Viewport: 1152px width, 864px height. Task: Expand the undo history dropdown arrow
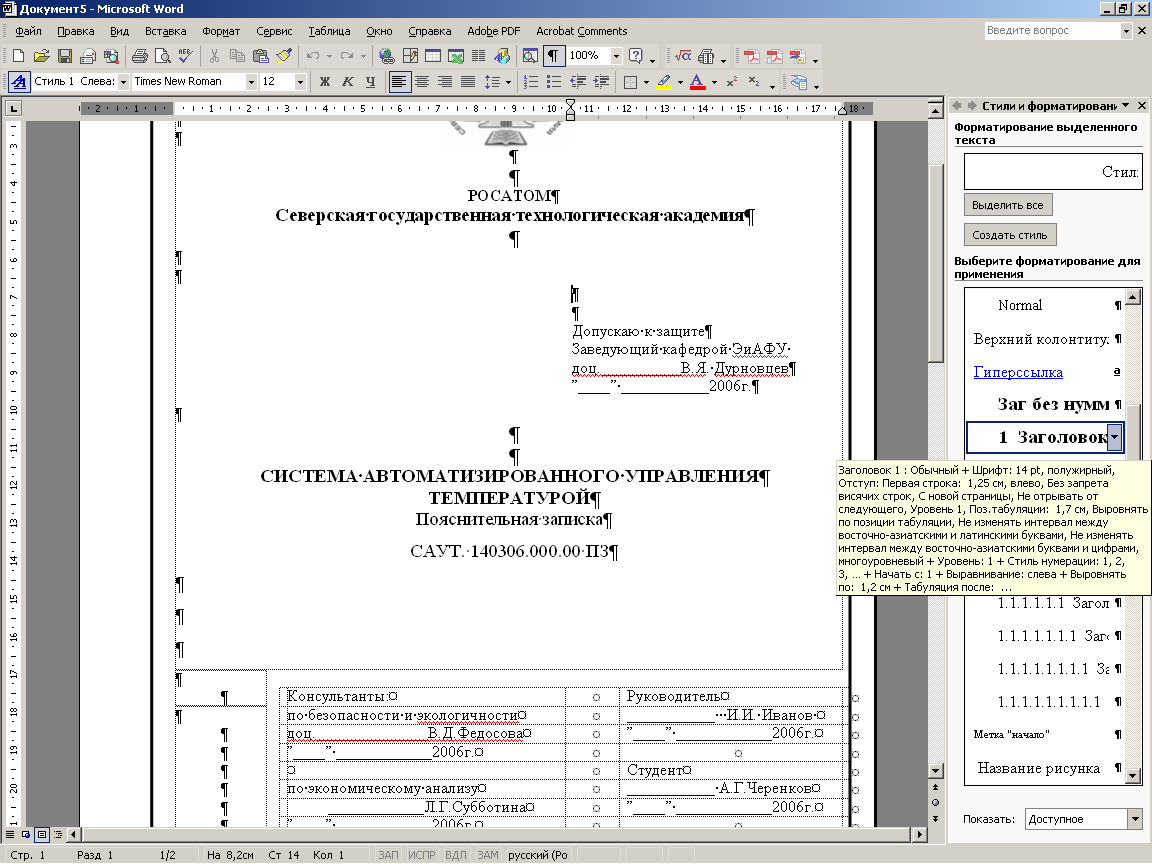click(329, 56)
